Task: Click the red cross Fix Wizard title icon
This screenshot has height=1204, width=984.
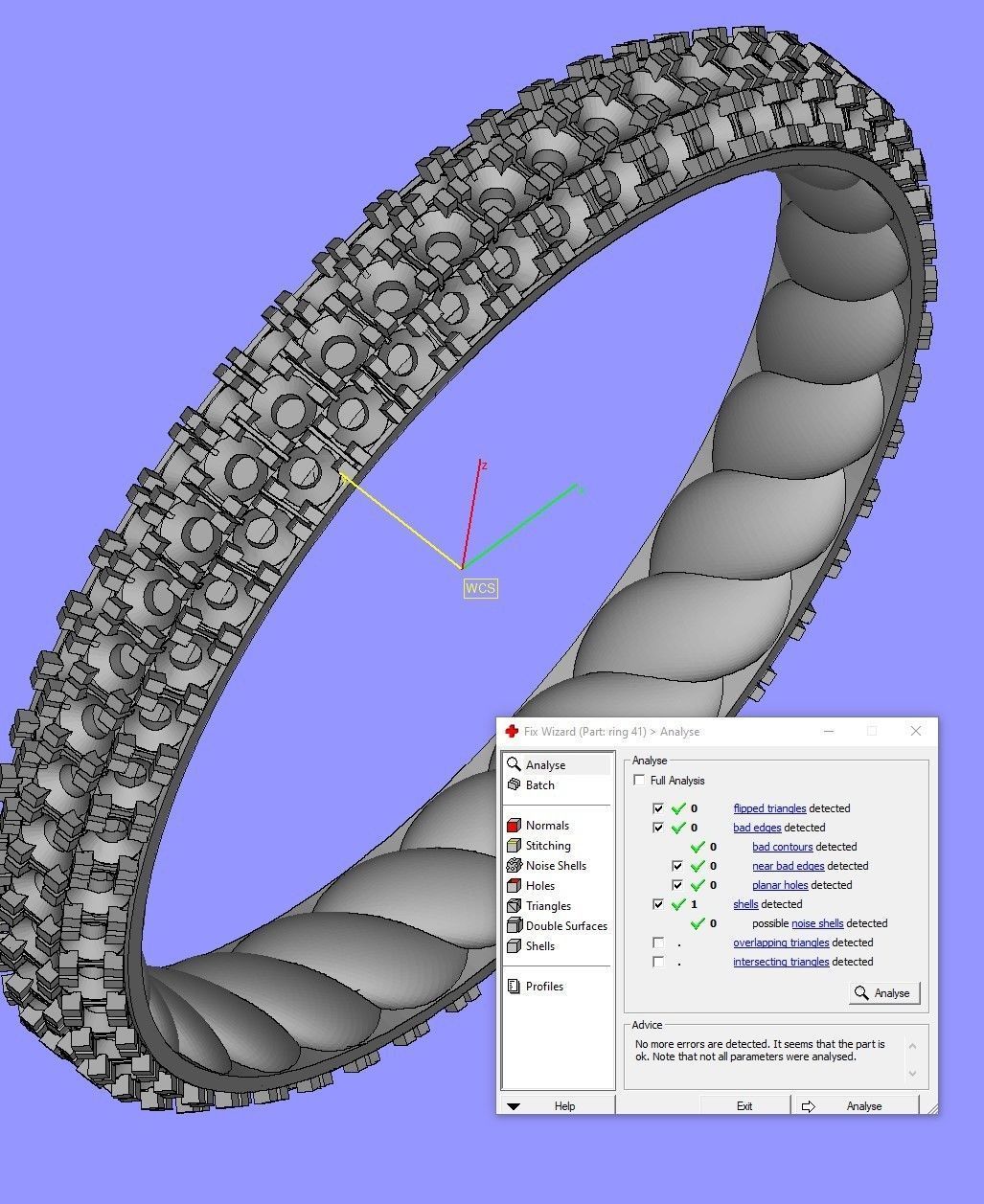Action: point(512,731)
